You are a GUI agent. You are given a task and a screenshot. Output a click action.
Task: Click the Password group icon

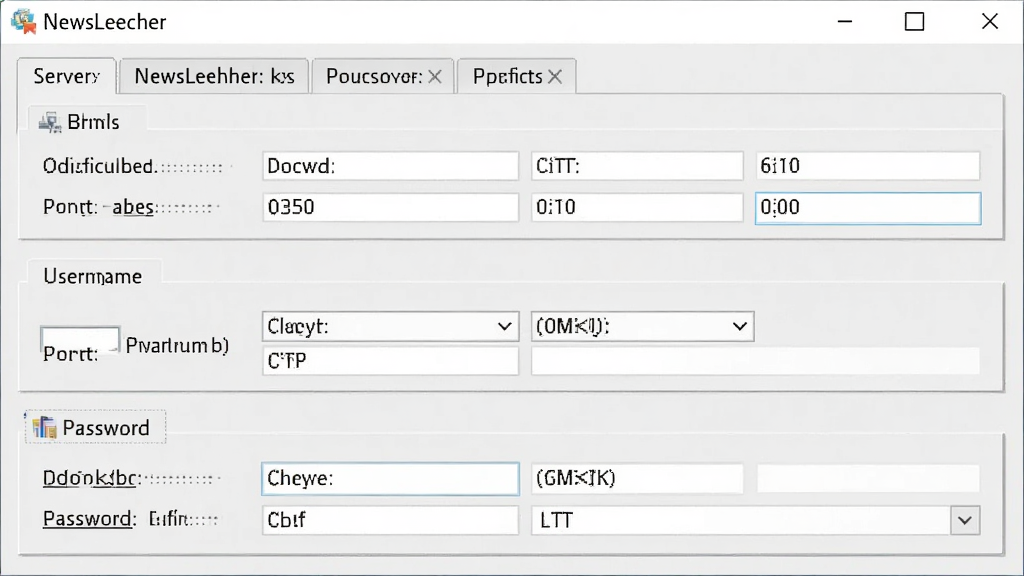click(44, 428)
